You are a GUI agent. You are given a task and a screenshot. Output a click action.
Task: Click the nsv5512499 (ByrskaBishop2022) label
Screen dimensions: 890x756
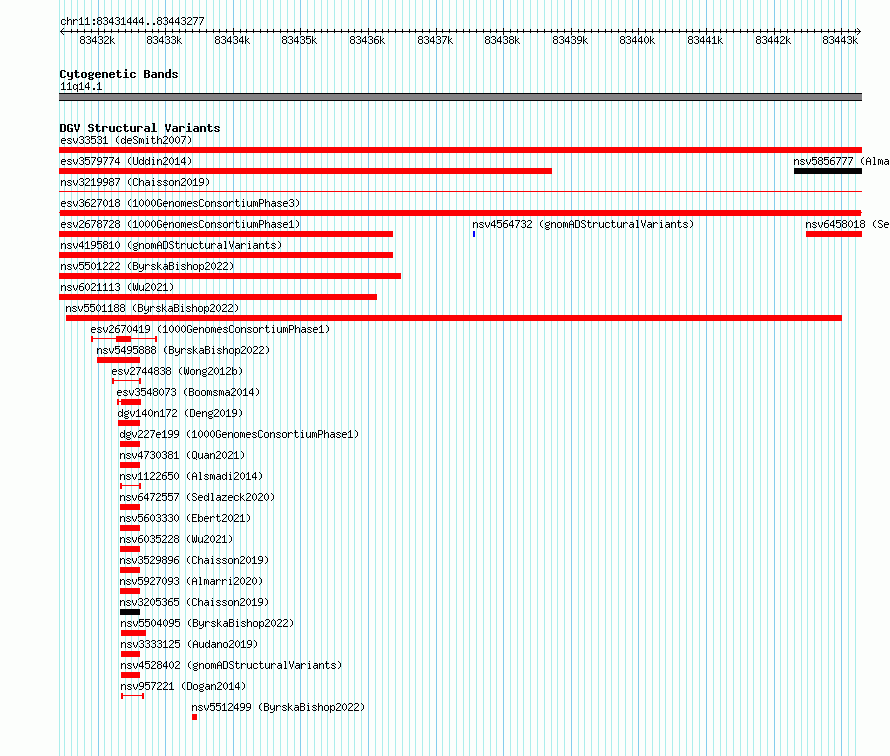point(278,707)
